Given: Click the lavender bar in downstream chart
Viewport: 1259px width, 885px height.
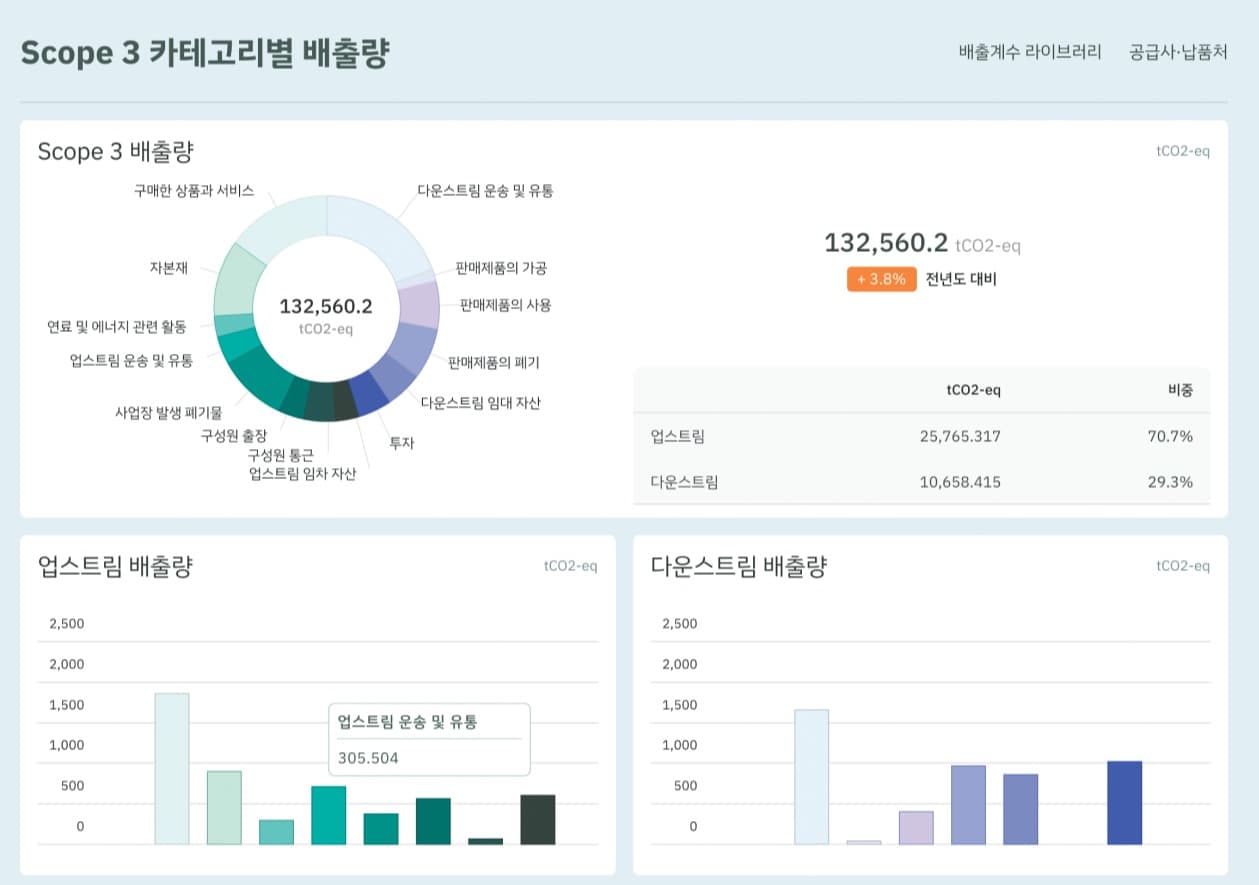Looking at the screenshot, I should click(915, 827).
